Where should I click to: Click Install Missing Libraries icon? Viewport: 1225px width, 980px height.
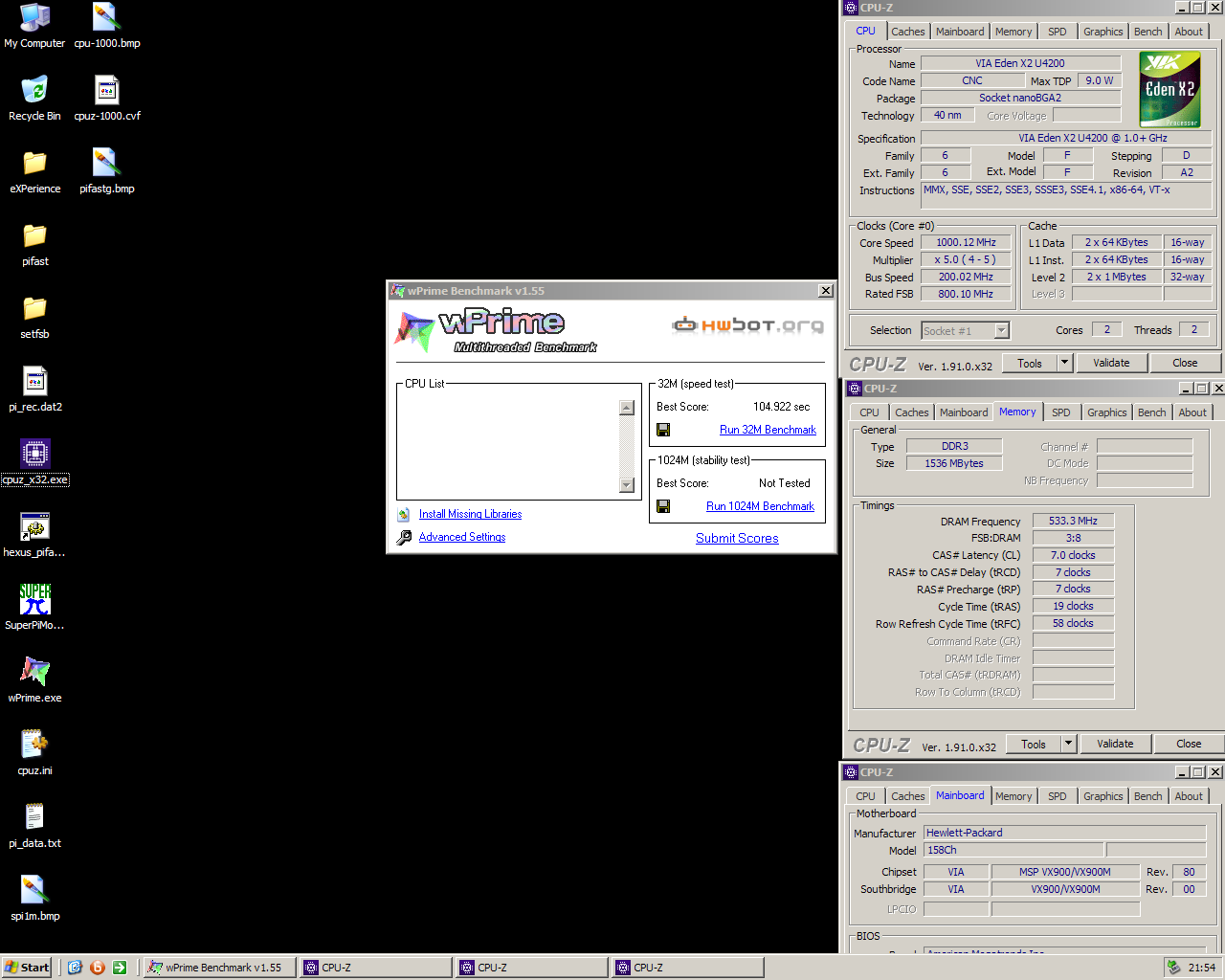(404, 515)
